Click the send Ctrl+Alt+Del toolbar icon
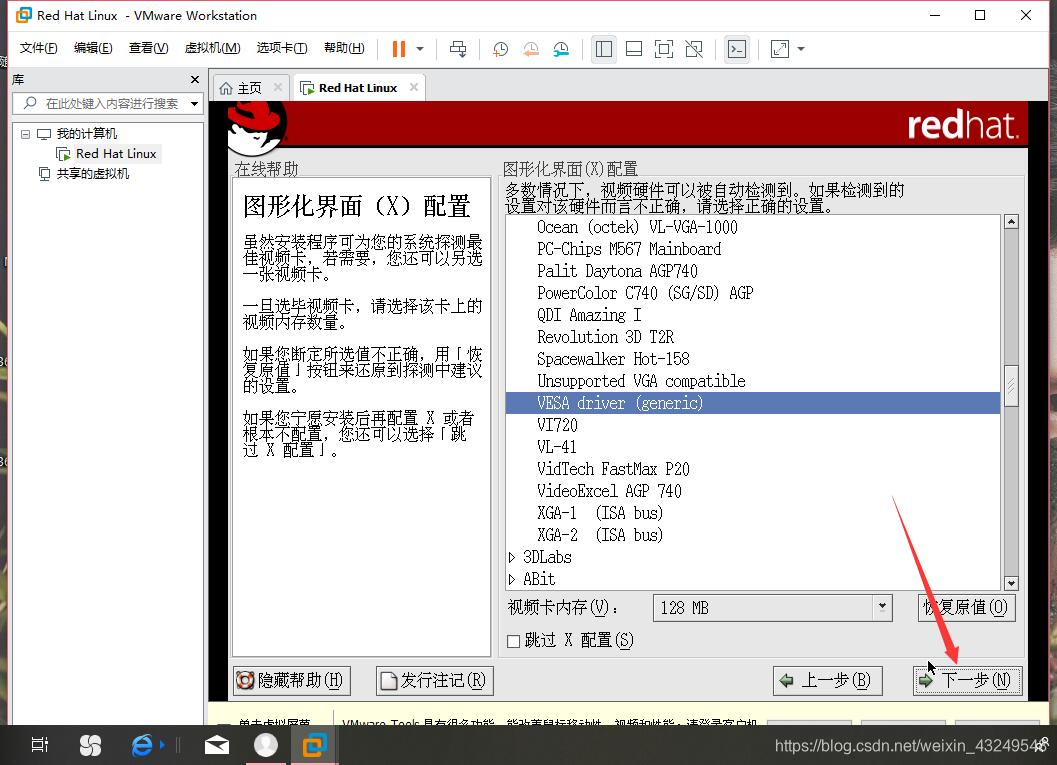The image size is (1057, 765). pos(458,49)
